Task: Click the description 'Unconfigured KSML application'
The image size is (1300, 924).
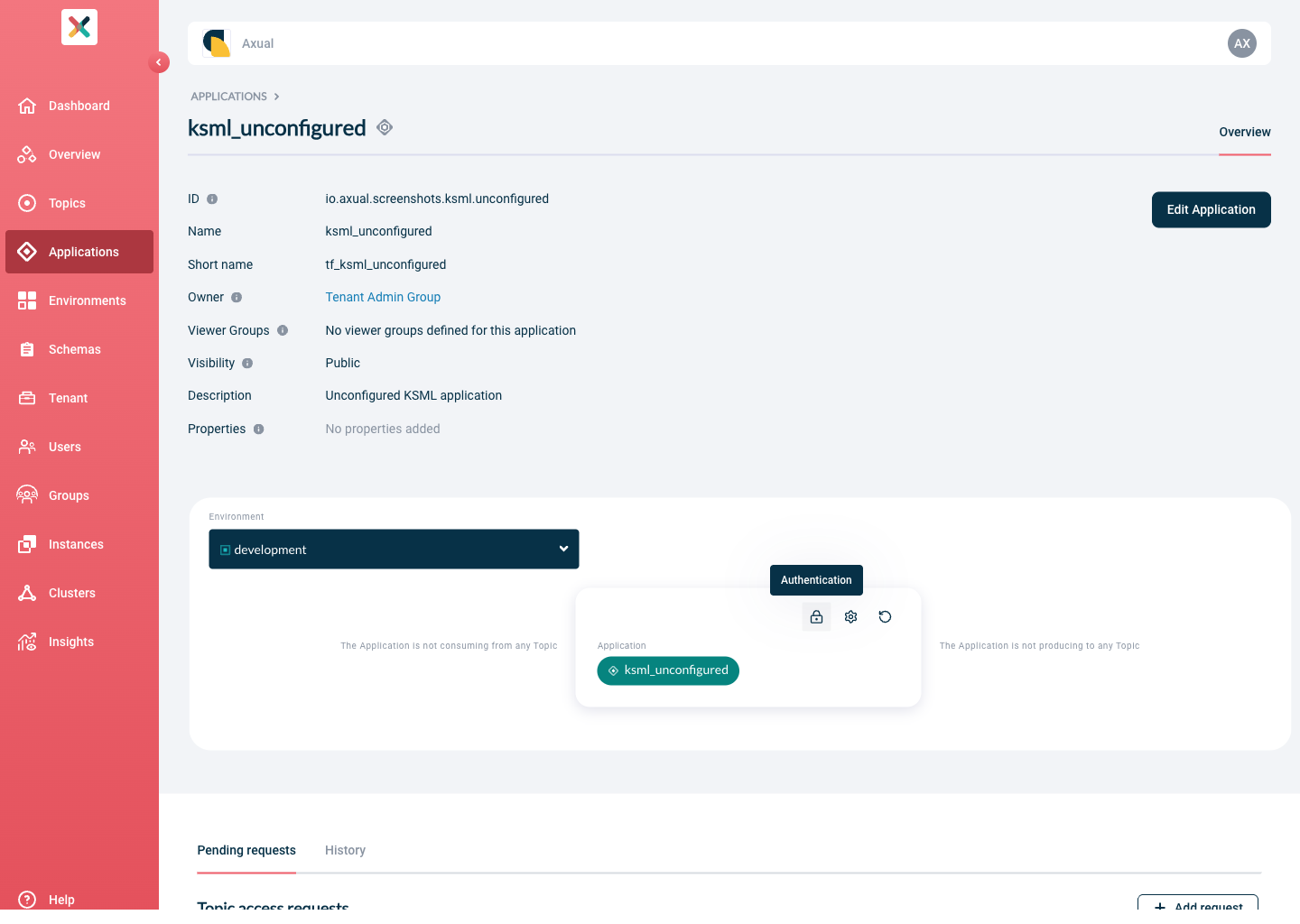Action: (413, 395)
